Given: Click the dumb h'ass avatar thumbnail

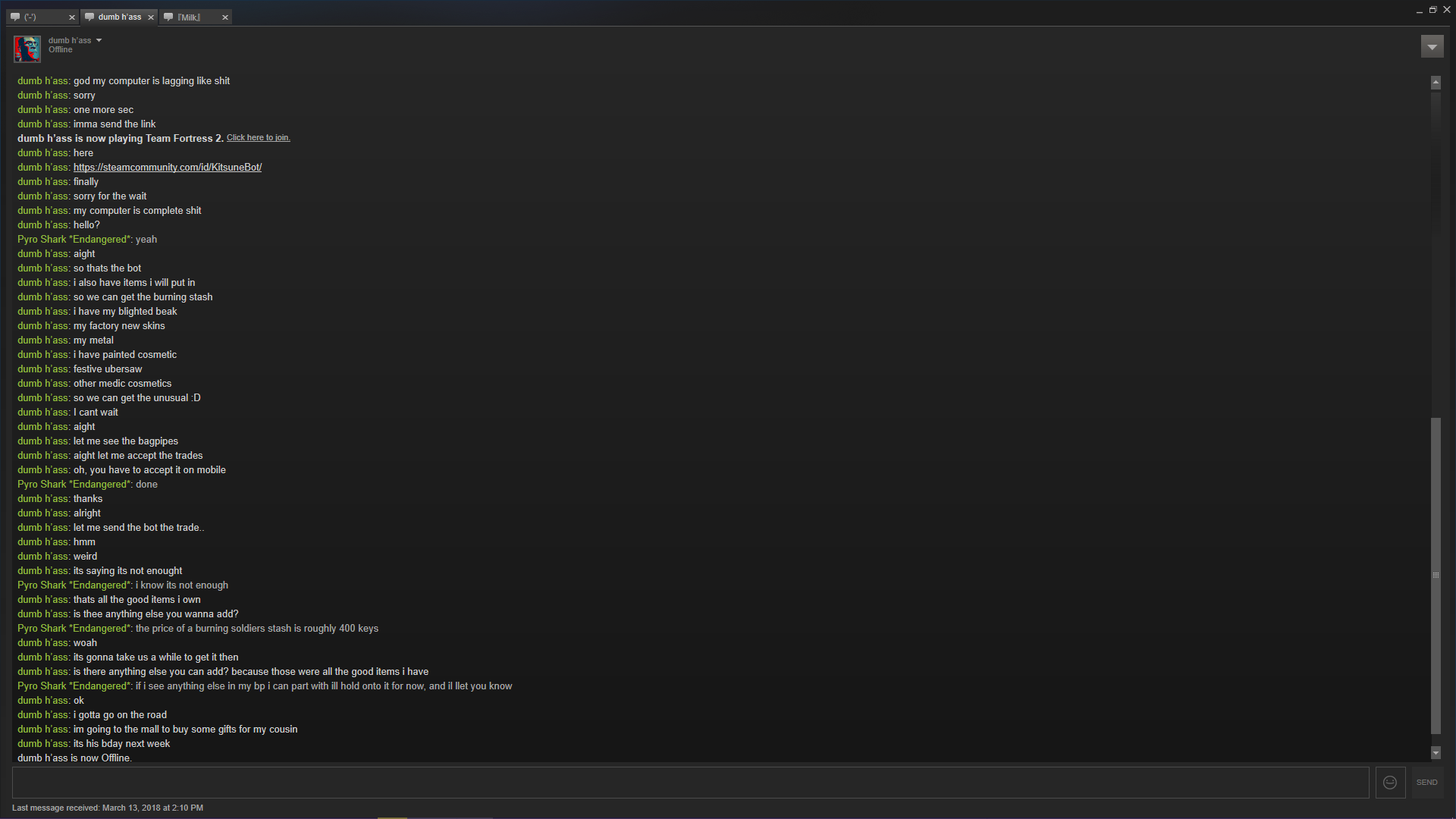Looking at the screenshot, I should 27,49.
